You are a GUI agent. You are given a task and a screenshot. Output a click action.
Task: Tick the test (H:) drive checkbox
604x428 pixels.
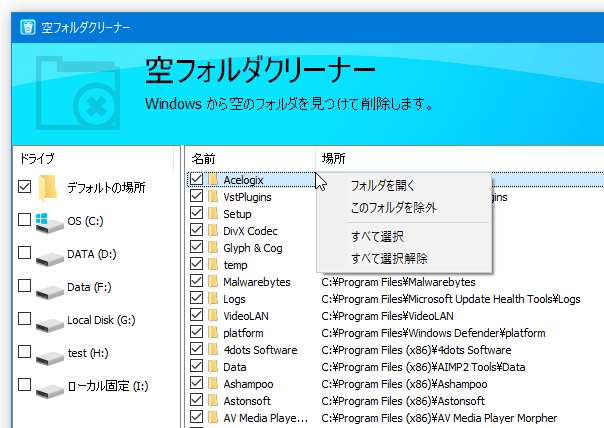click(x=25, y=352)
